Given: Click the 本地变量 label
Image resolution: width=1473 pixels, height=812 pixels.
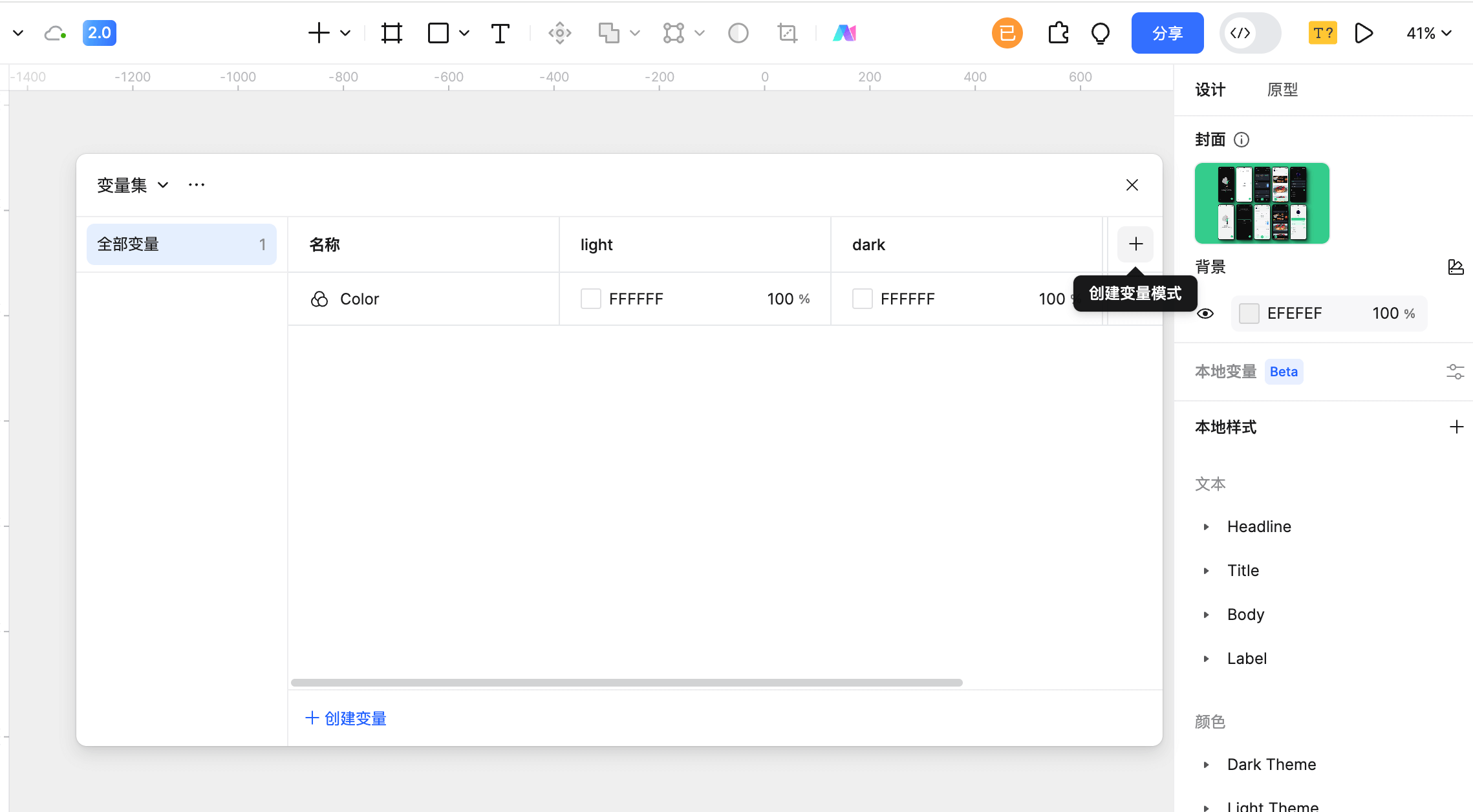Looking at the screenshot, I should (x=1226, y=372).
